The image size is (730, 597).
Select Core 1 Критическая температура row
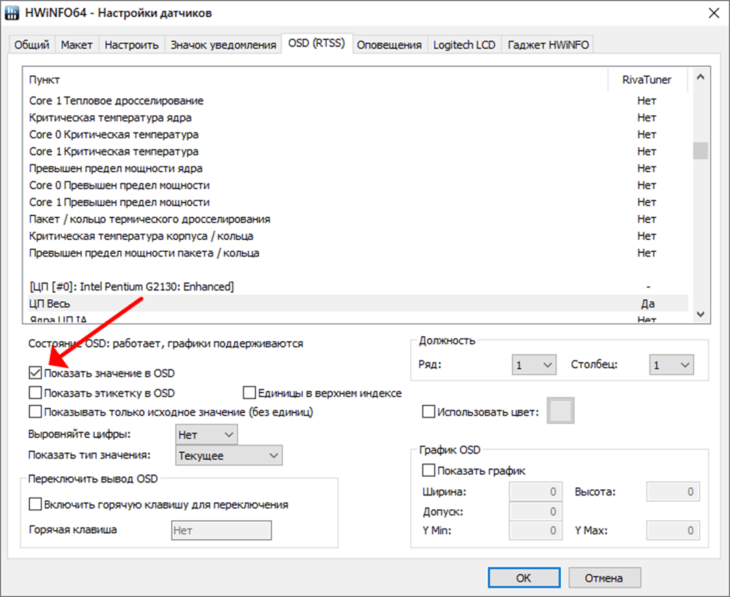358,151
